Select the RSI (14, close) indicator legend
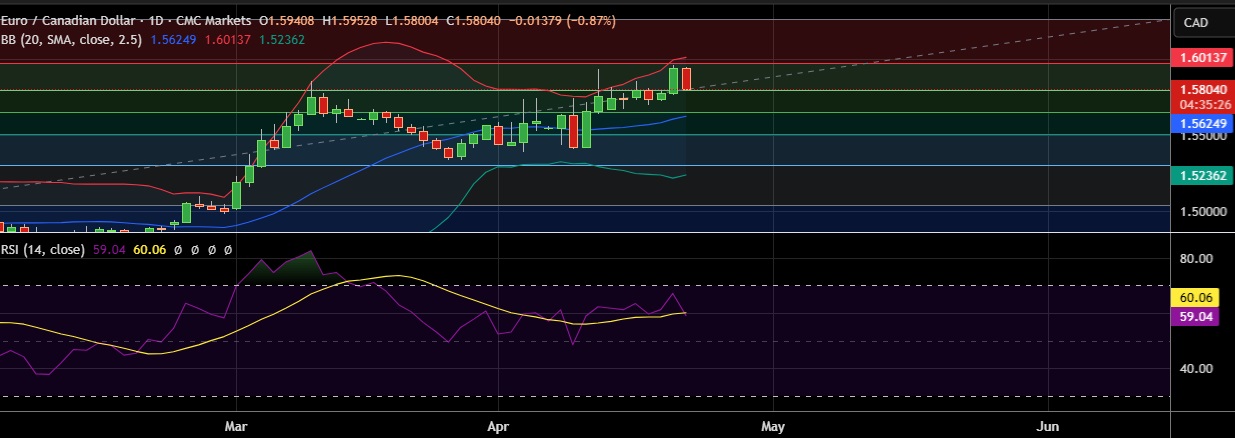Image resolution: width=1235 pixels, height=438 pixels. 42,249
